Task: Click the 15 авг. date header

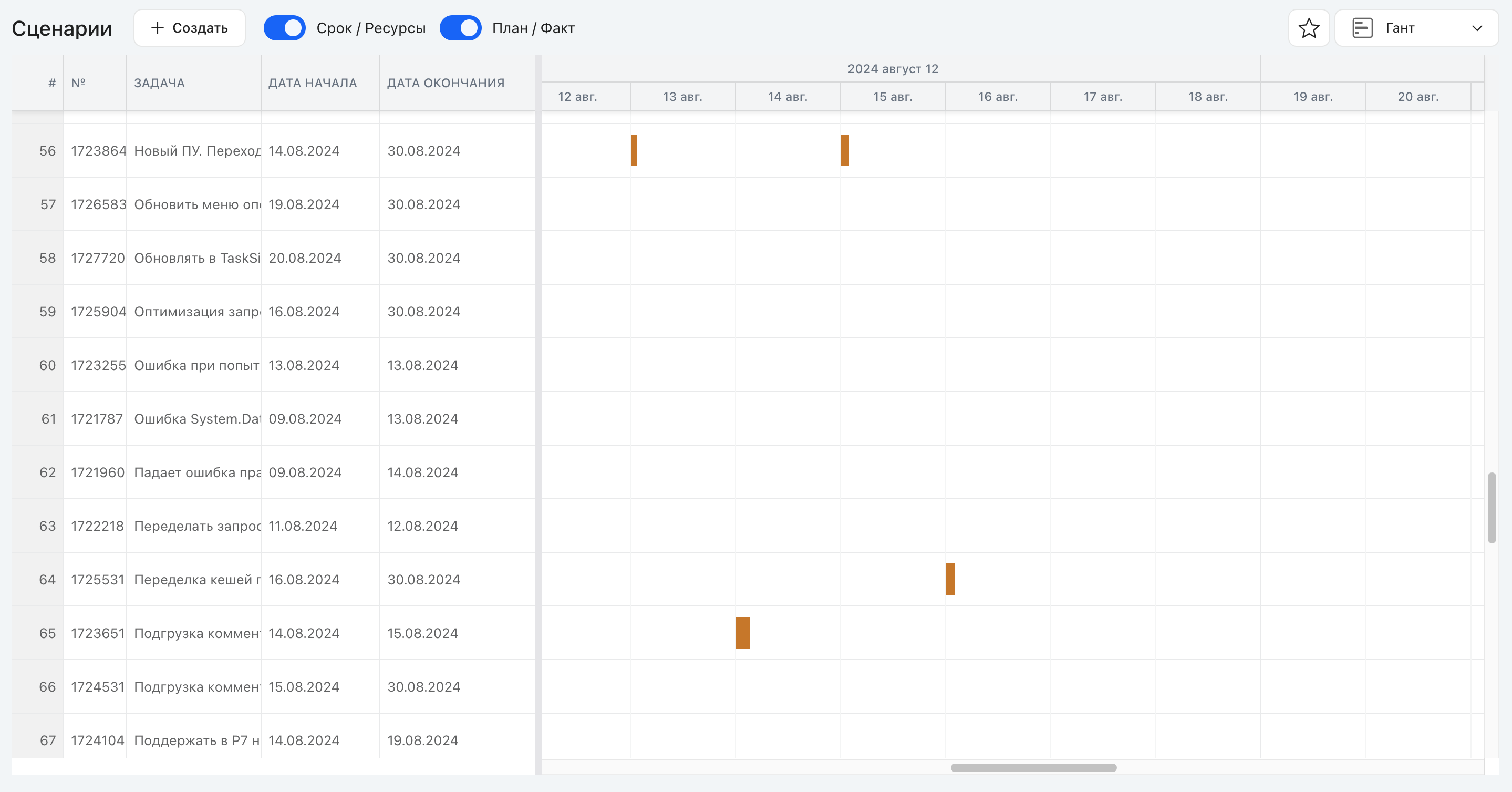Action: pos(893,96)
